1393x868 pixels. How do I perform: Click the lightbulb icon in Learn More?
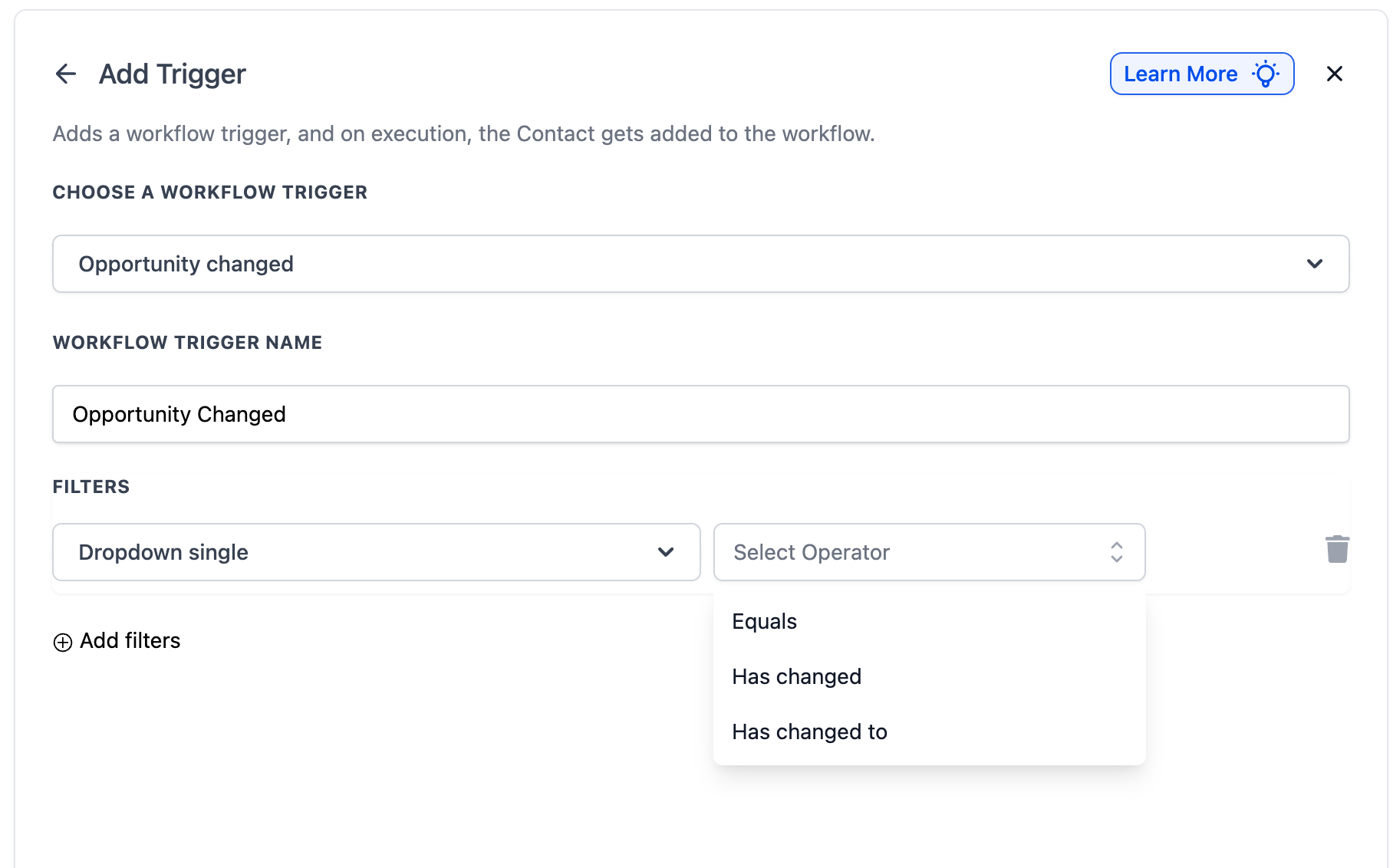coord(1266,74)
